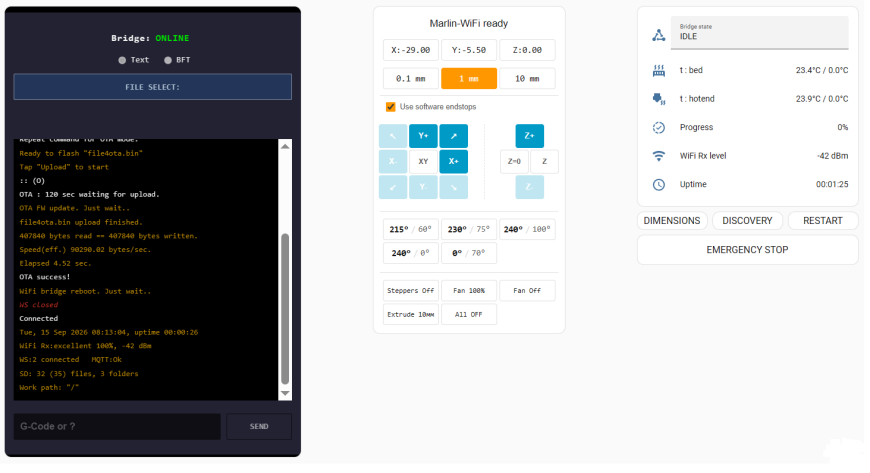Apply 240° / 0° temperature preset

coord(411,253)
